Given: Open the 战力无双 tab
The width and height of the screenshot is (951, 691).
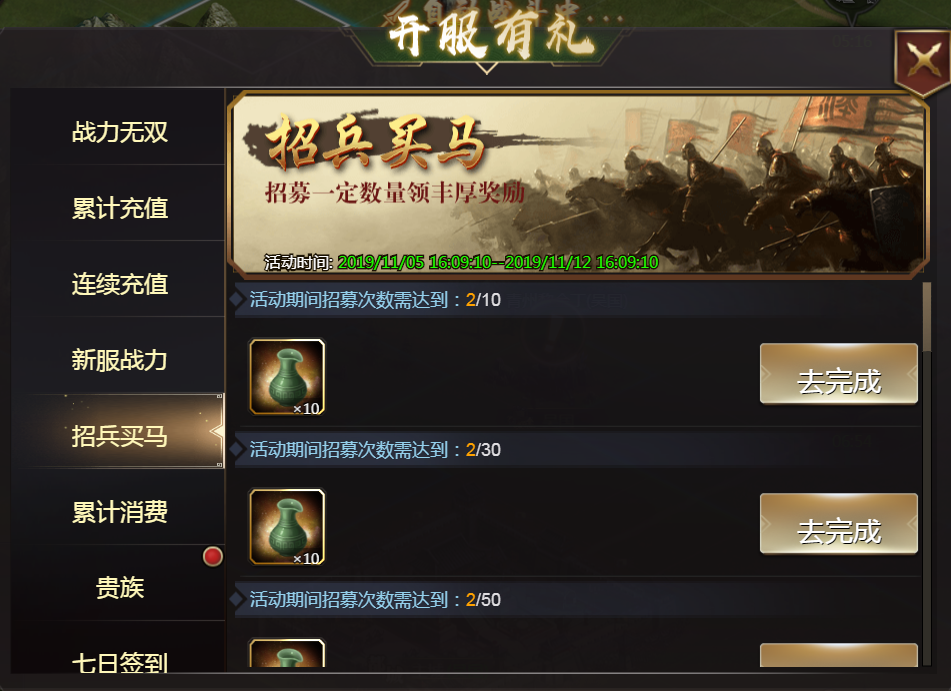Looking at the screenshot, I should (119, 132).
